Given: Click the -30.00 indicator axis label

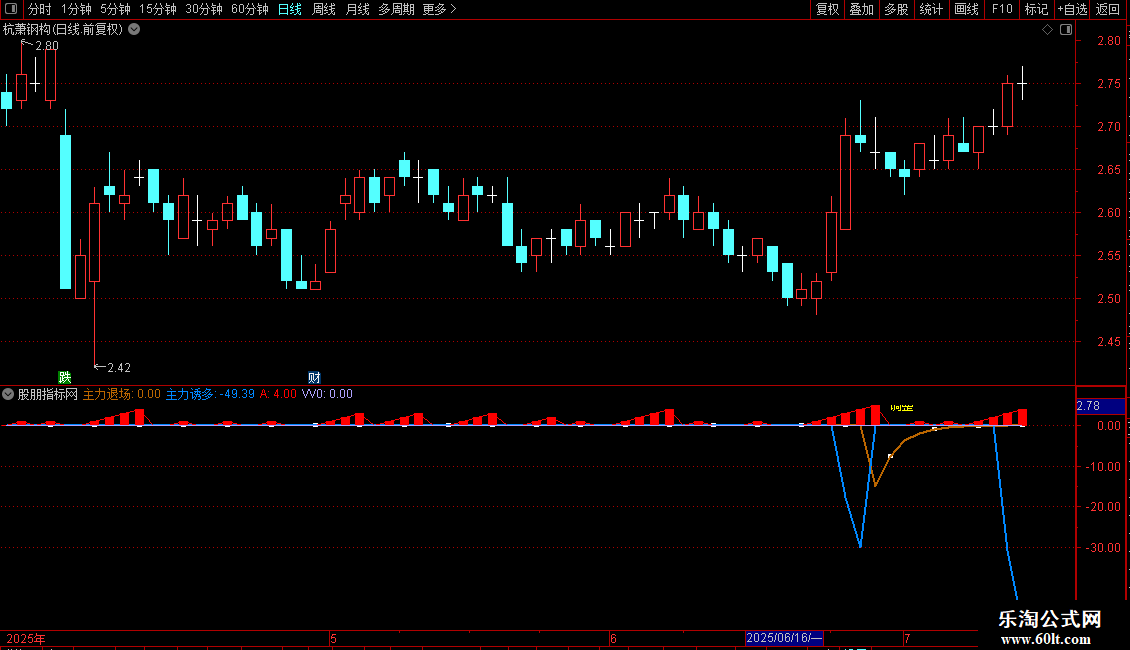Looking at the screenshot, I should pyautogui.click(x=1104, y=548).
